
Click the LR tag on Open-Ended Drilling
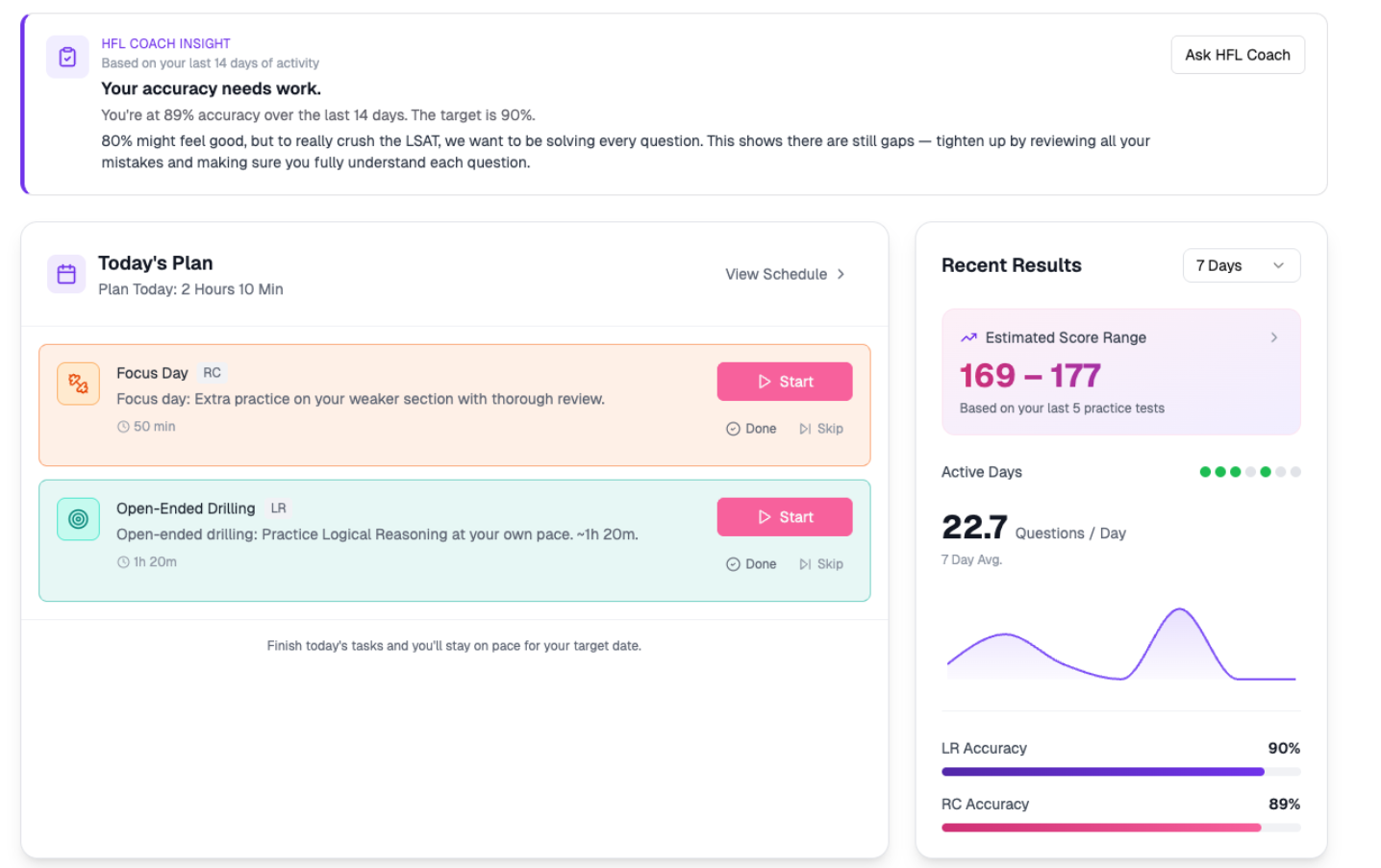pyautogui.click(x=279, y=508)
